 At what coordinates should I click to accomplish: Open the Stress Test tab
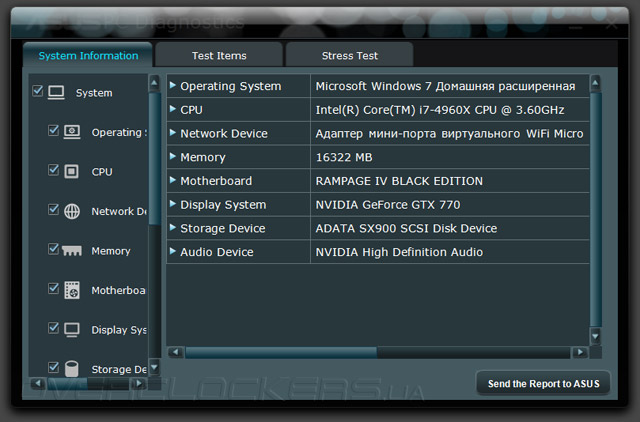tap(349, 56)
